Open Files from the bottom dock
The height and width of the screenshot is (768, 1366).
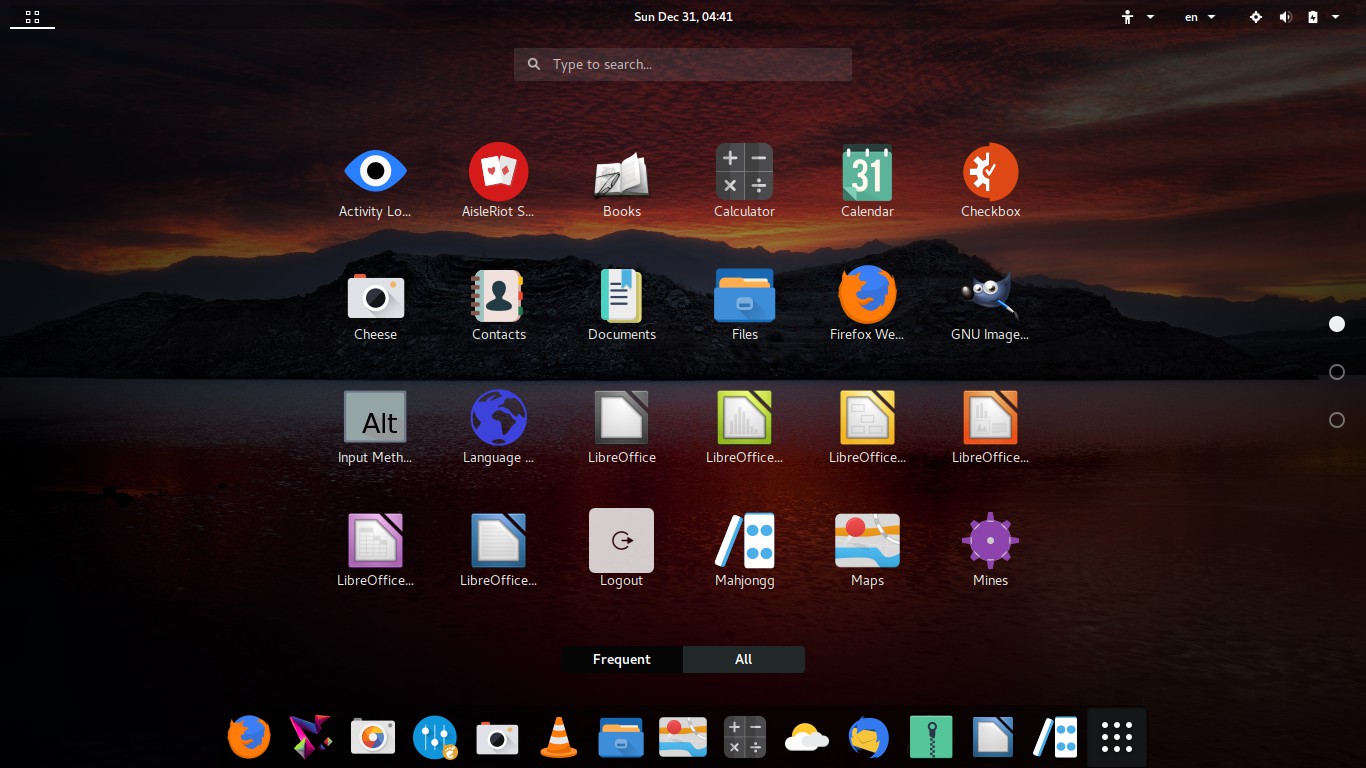621,738
